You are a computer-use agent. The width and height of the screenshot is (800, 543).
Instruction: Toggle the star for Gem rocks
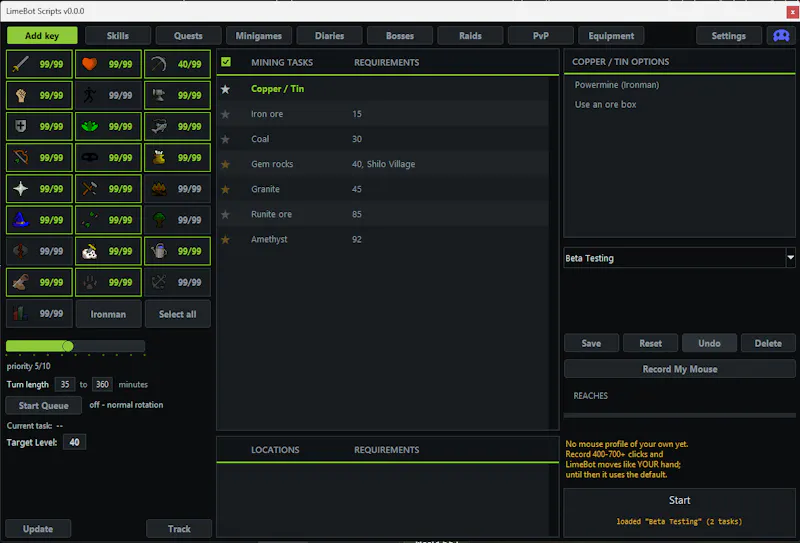coord(225,164)
